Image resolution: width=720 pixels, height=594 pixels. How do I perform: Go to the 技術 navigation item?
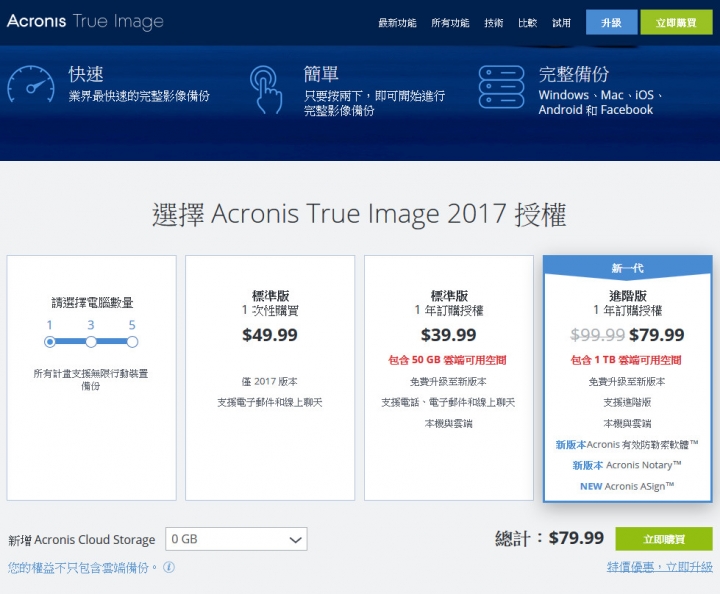click(x=494, y=22)
